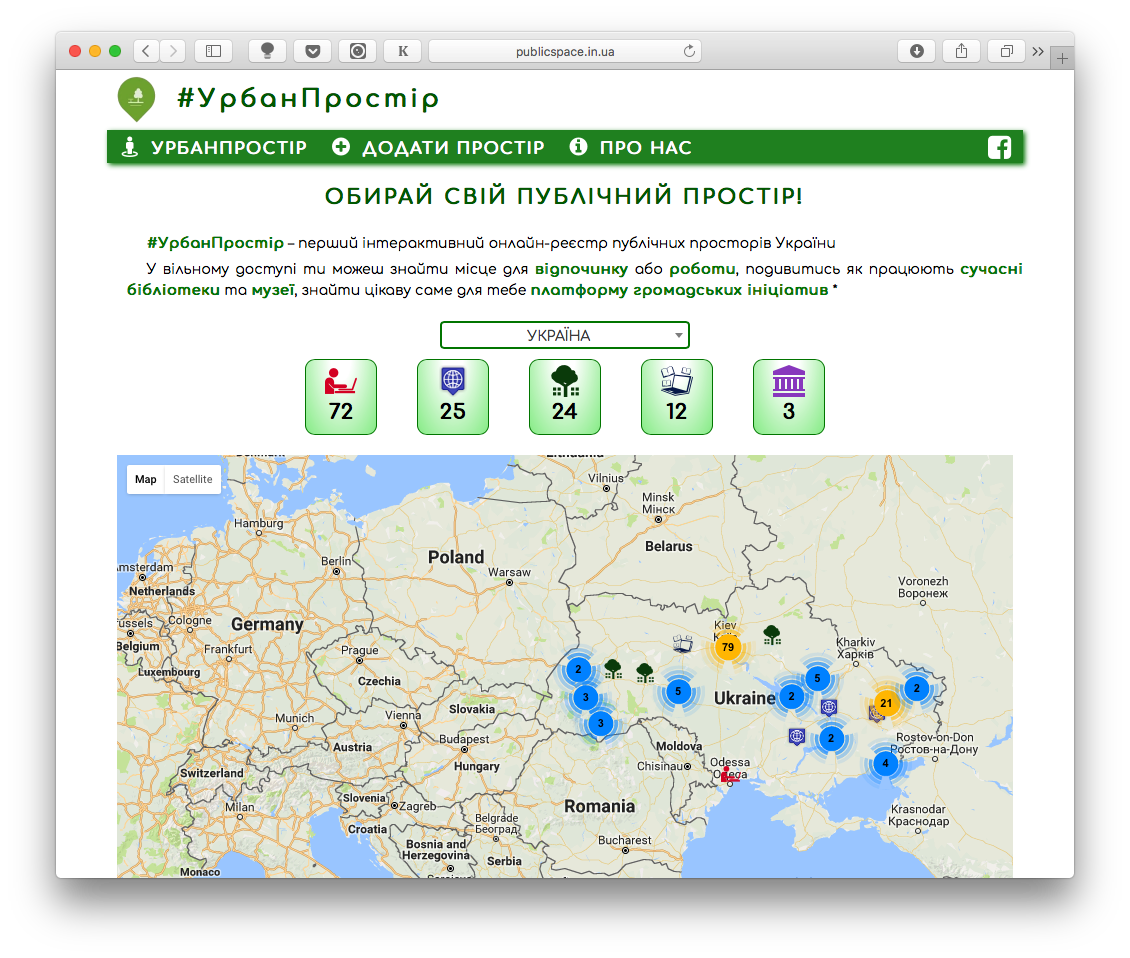Click the red workspace marker at Odessa
1130x958 pixels.
tap(729, 775)
